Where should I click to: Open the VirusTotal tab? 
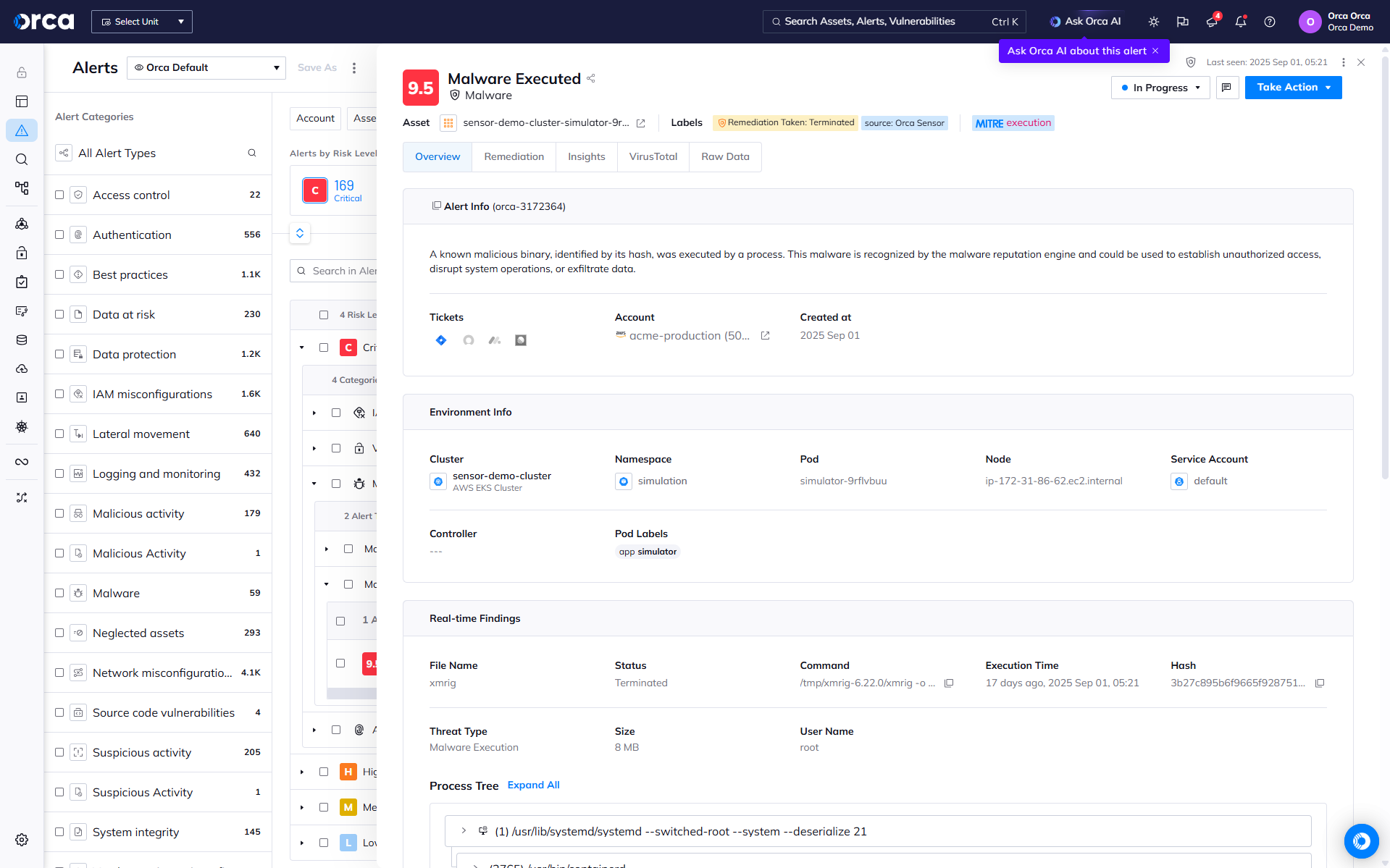tap(653, 157)
